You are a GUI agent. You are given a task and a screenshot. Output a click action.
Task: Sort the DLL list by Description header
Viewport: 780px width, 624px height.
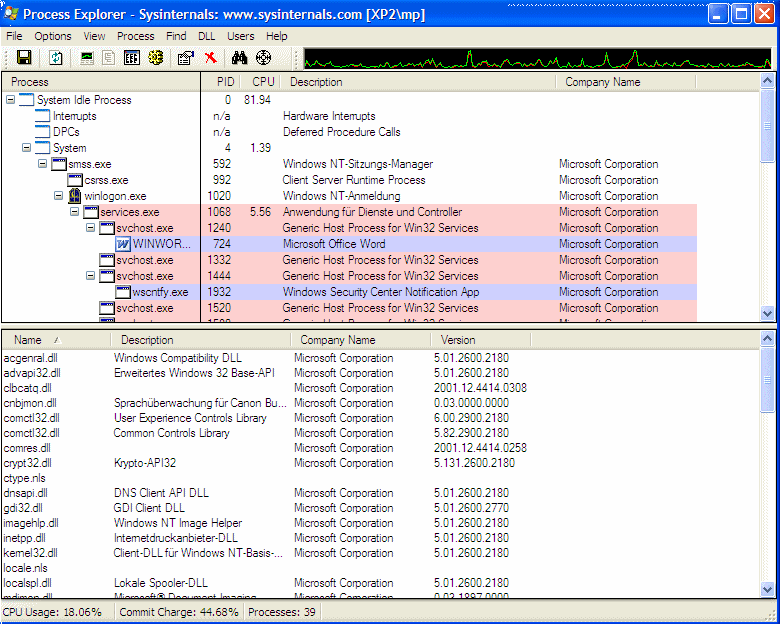(x=200, y=340)
